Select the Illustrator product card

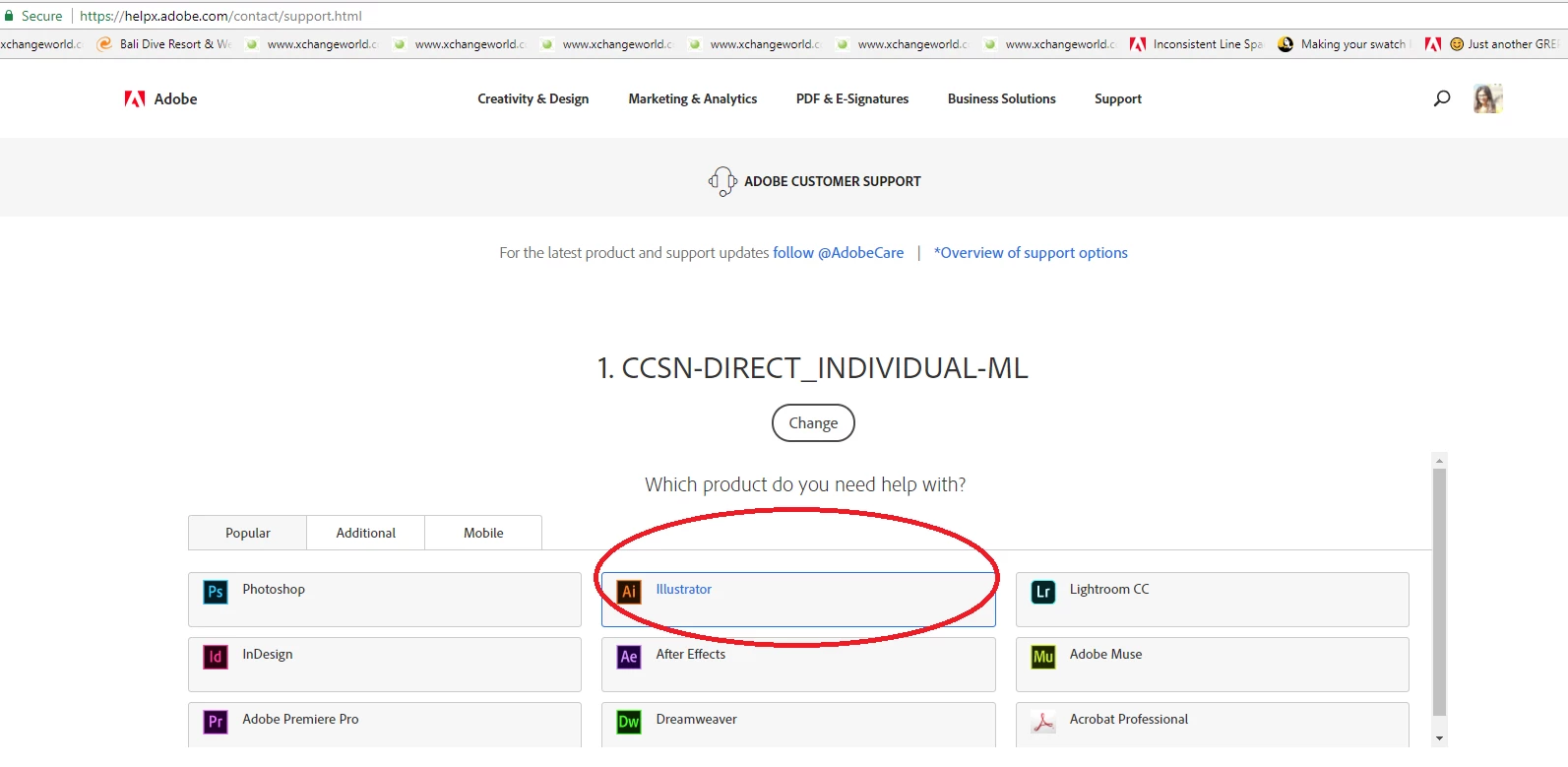click(x=798, y=600)
